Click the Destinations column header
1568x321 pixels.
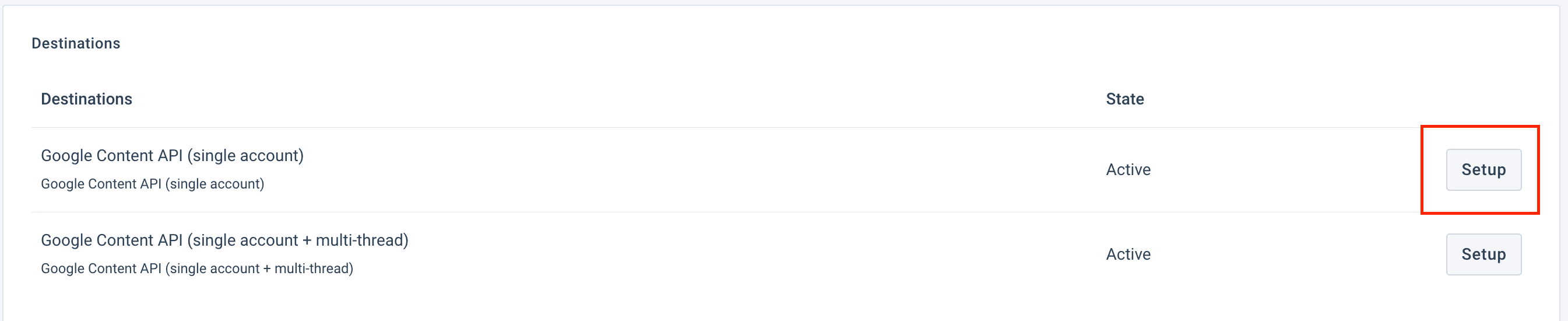pos(86,99)
